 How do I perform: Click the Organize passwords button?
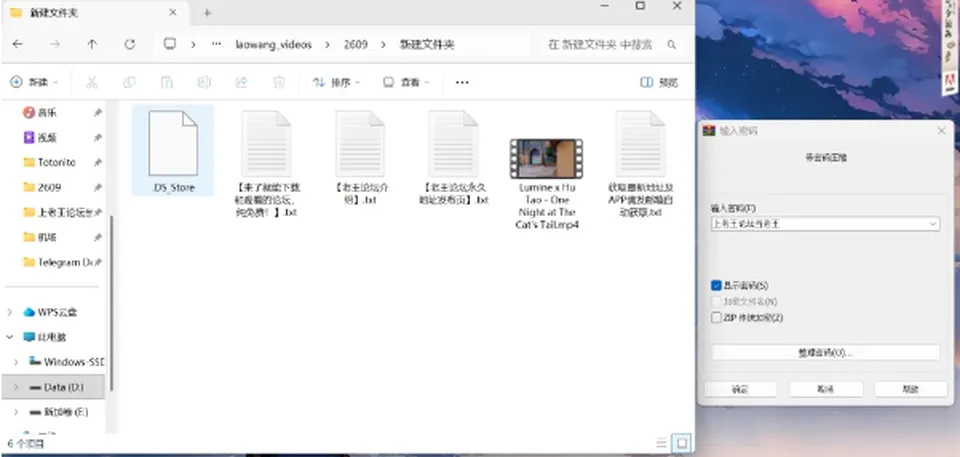(825, 353)
